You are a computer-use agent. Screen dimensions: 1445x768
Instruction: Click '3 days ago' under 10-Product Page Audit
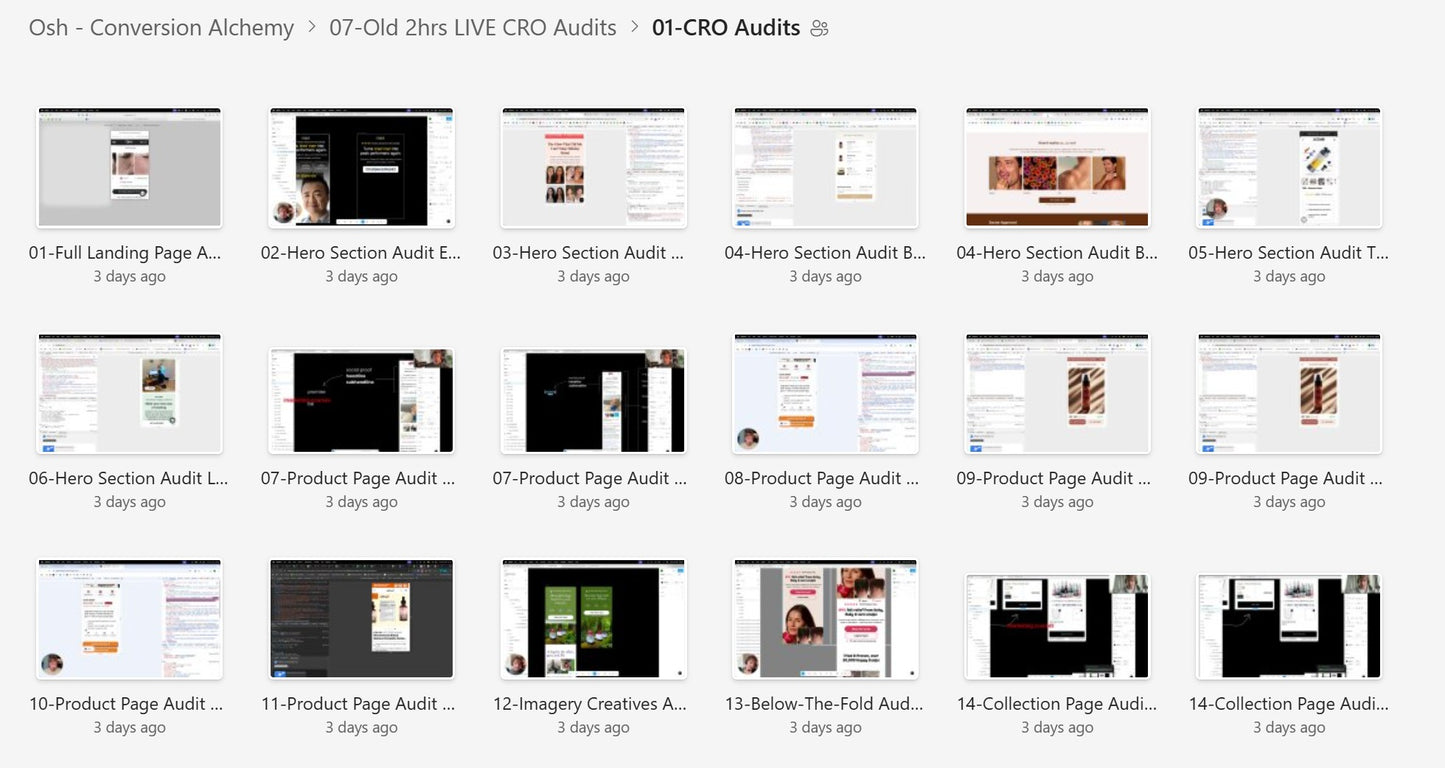click(129, 729)
